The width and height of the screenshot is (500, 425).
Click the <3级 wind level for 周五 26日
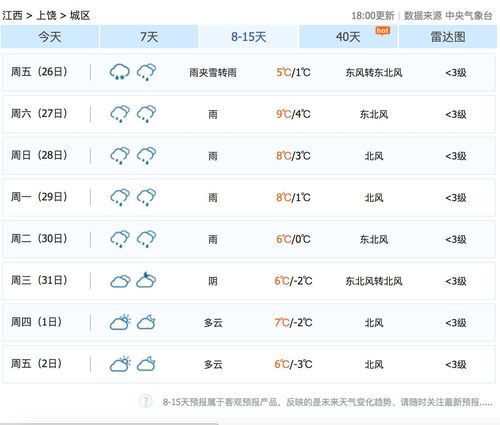point(456,72)
